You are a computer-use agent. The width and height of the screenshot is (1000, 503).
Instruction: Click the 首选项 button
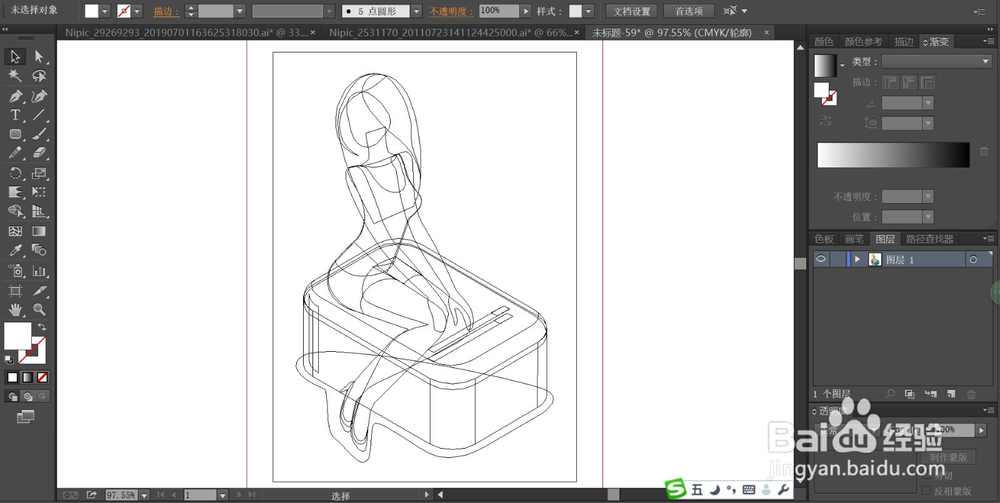point(689,11)
